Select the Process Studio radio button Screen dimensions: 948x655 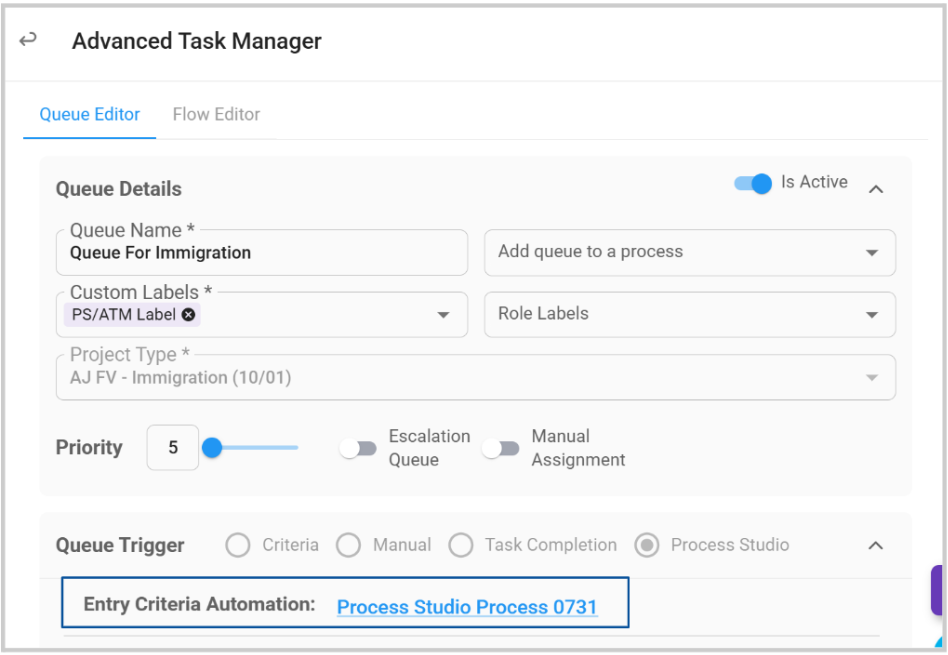647,545
